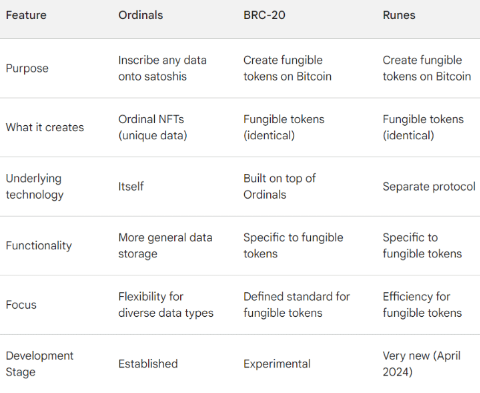
Task: Click 'Inscribe any data onto satoshis' cell
Action: (x=162, y=68)
